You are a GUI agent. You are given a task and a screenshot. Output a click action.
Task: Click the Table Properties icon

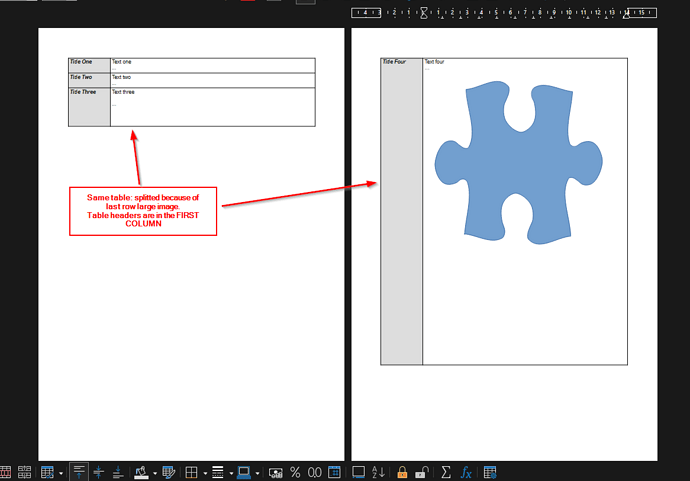coord(490,472)
